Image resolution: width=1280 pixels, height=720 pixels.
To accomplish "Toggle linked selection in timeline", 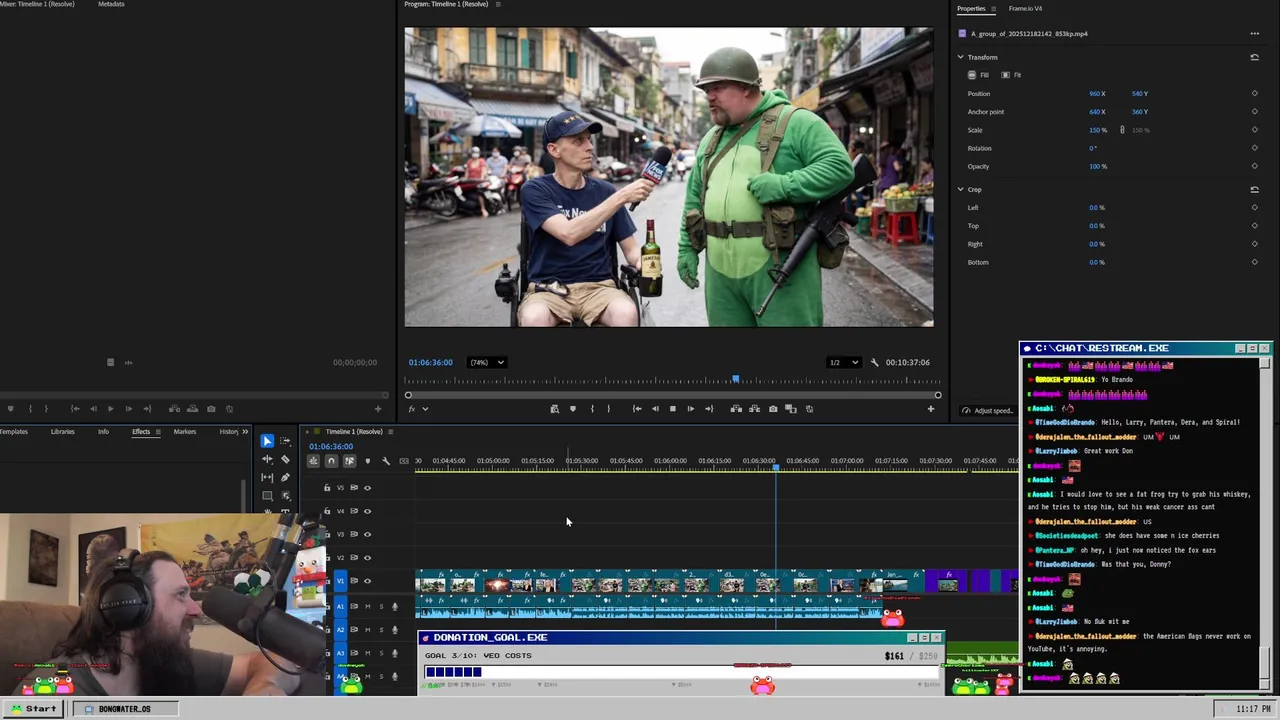I will pos(349,461).
